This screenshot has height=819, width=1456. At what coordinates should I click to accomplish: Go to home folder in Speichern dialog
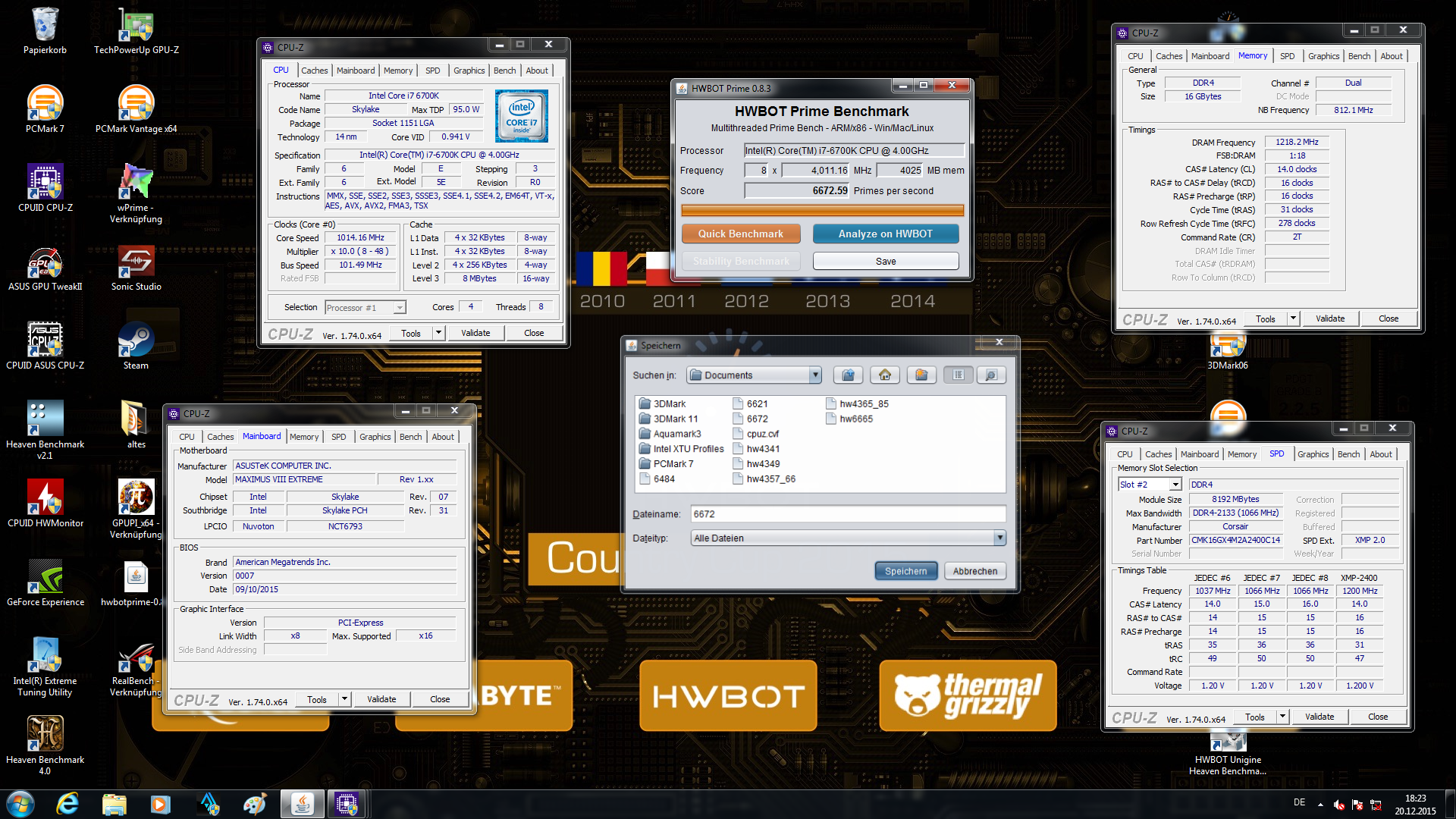pos(885,375)
